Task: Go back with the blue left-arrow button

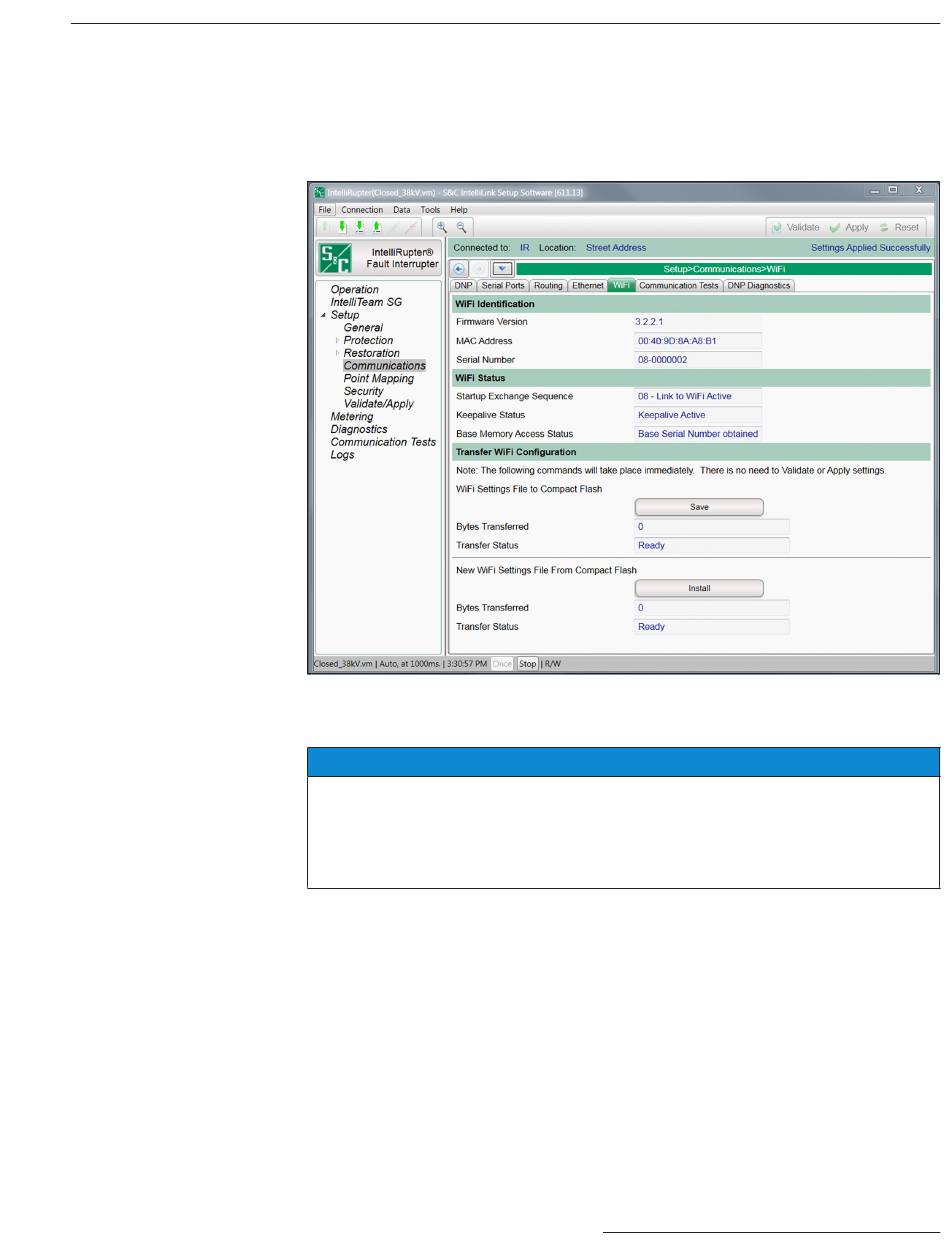Action: click(459, 269)
